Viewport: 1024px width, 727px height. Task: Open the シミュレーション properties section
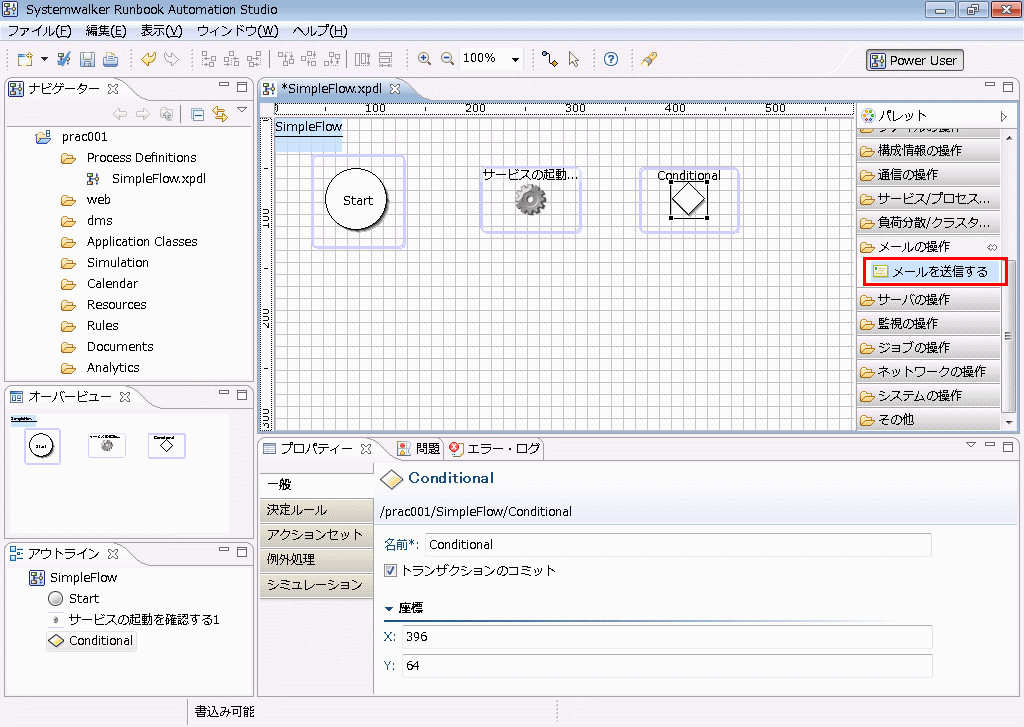coord(316,585)
